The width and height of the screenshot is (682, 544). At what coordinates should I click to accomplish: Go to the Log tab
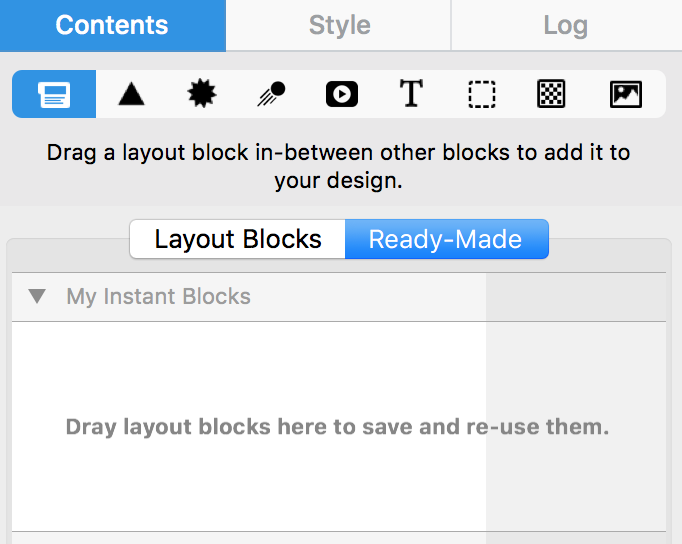tap(567, 25)
